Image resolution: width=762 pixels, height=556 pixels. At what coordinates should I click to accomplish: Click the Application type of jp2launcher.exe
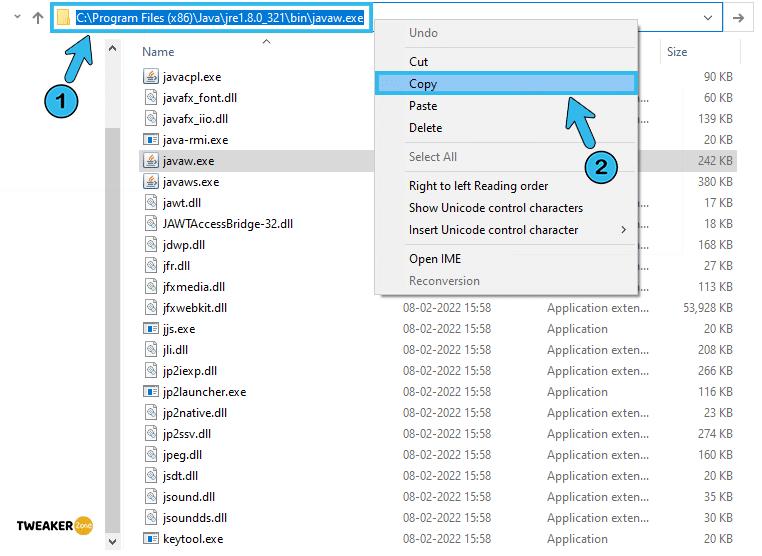[x=577, y=392]
